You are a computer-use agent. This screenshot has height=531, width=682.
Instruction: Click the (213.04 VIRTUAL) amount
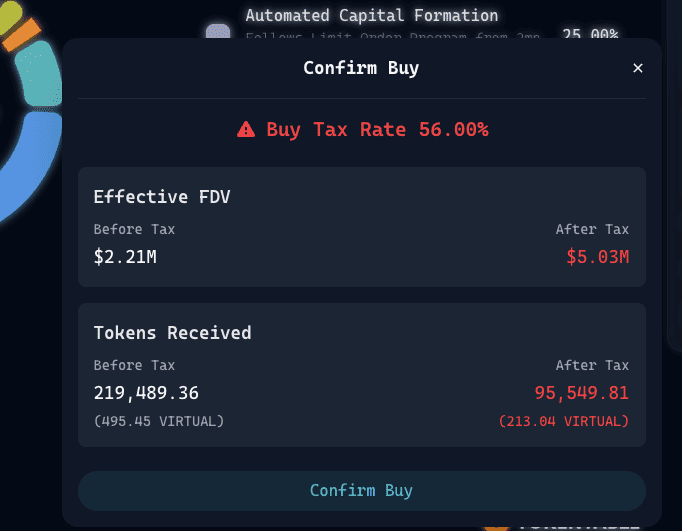564,421
